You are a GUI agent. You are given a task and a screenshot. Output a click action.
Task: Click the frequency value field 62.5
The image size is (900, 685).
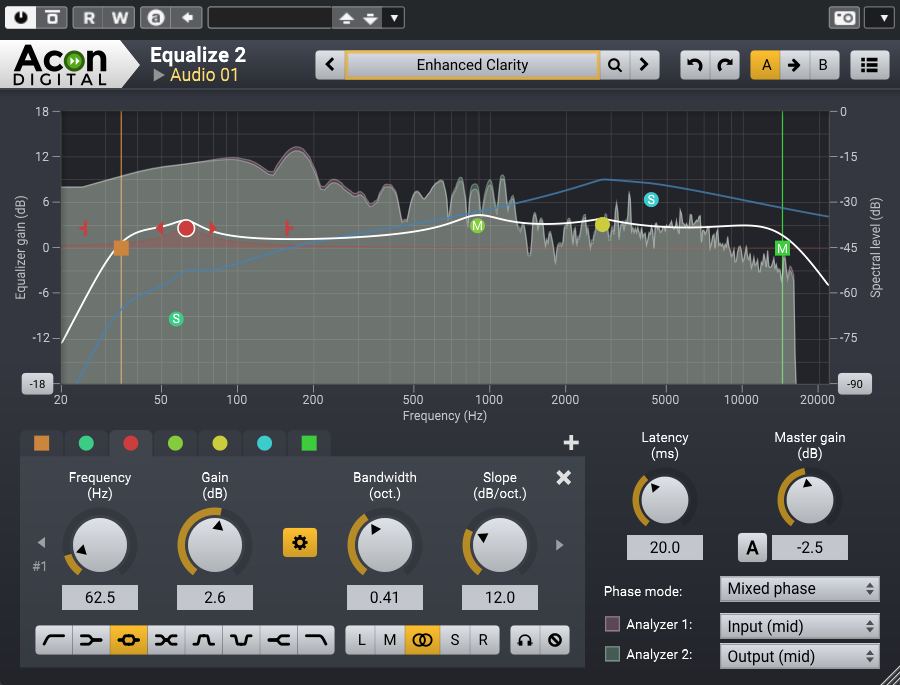point(100,598)
